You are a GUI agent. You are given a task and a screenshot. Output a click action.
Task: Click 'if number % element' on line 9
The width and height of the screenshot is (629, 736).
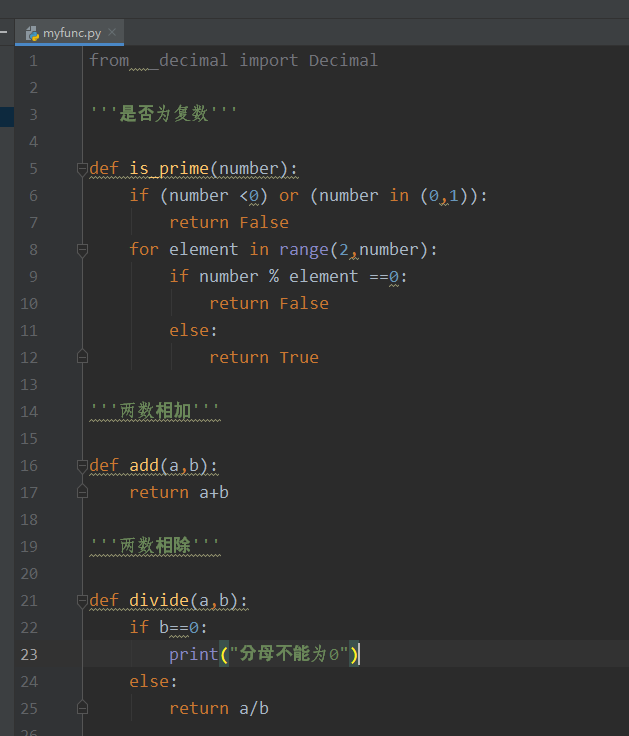[264, 276]
